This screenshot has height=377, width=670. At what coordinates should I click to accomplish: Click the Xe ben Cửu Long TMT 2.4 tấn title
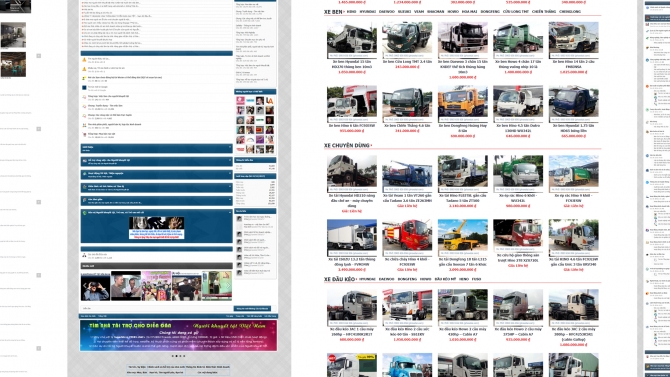[407, 62]
